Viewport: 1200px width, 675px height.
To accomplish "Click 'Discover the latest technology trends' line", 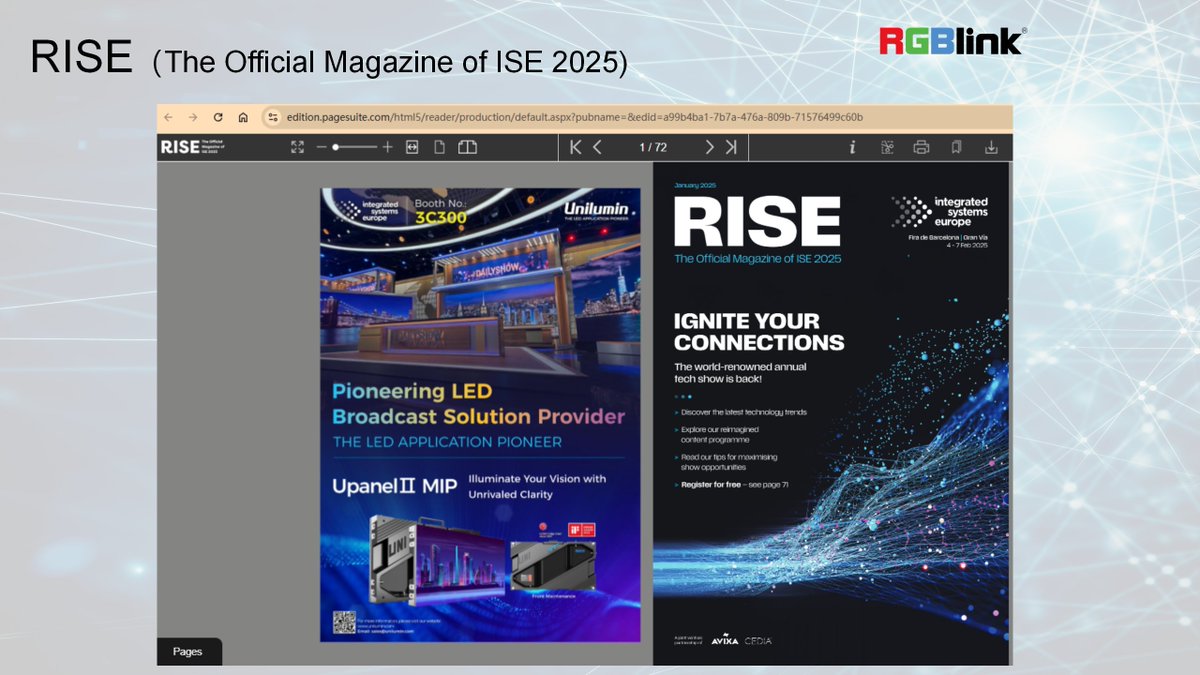I will pyautogui.click(x=744, y=412).
